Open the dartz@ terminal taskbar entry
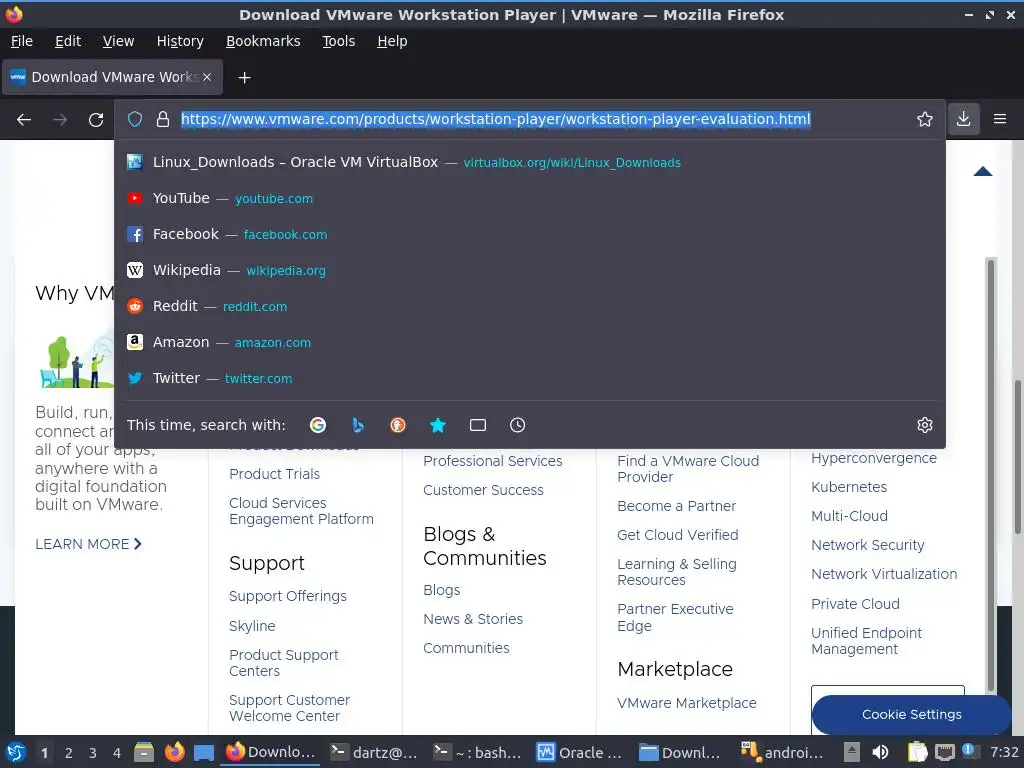Viewport: 1024px width, 768px height. click(x=374, y=753)
